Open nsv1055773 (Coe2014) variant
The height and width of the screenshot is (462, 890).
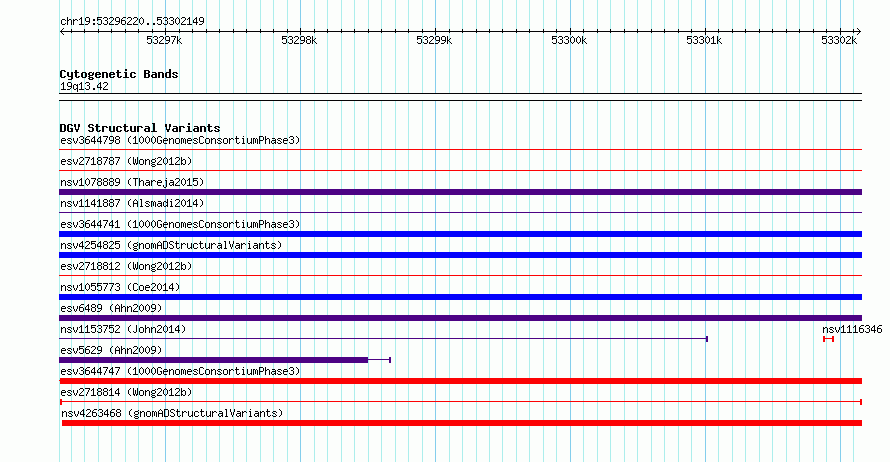coord(120,287)
